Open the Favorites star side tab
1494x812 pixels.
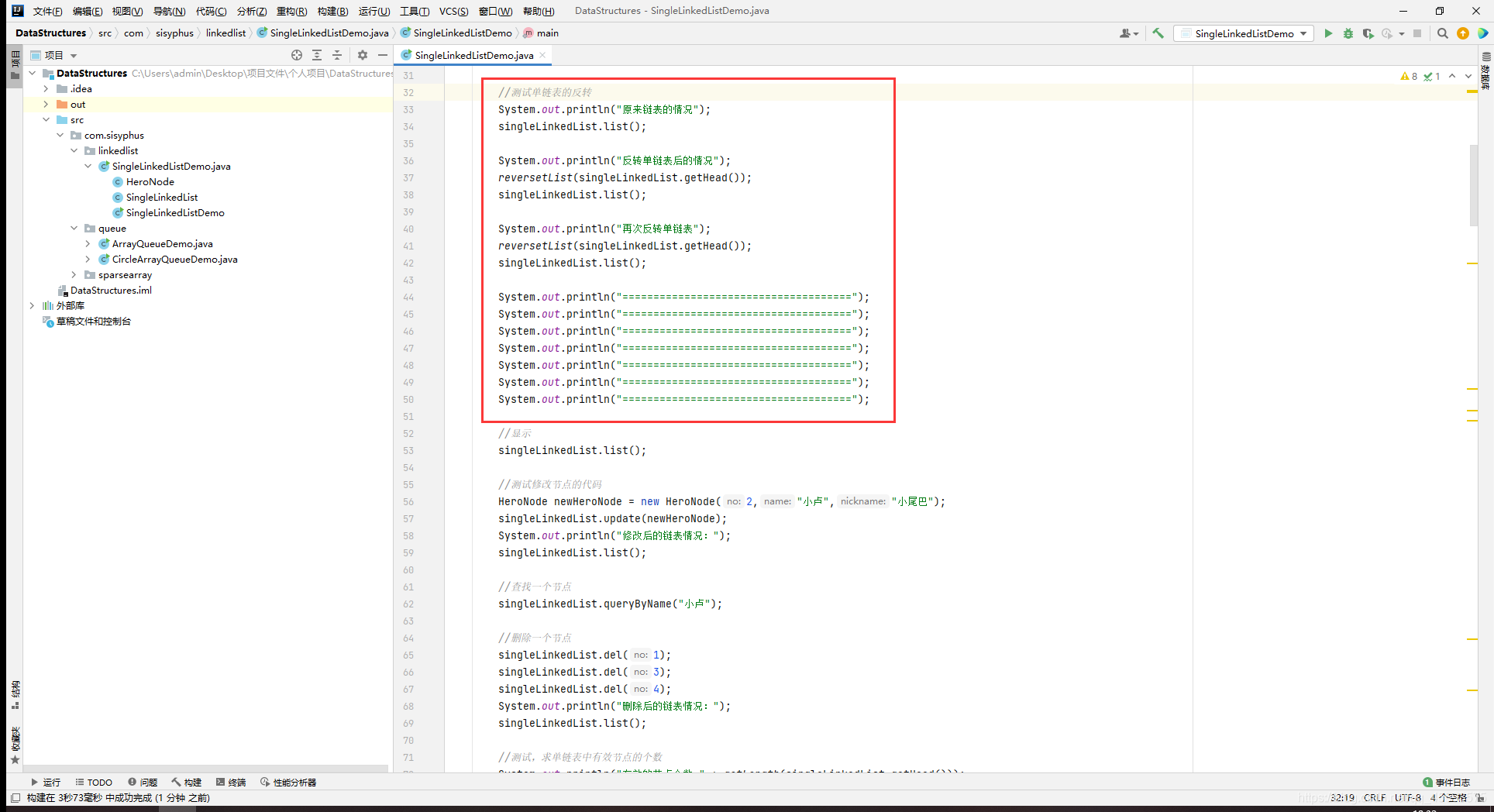tap(15, 745)
